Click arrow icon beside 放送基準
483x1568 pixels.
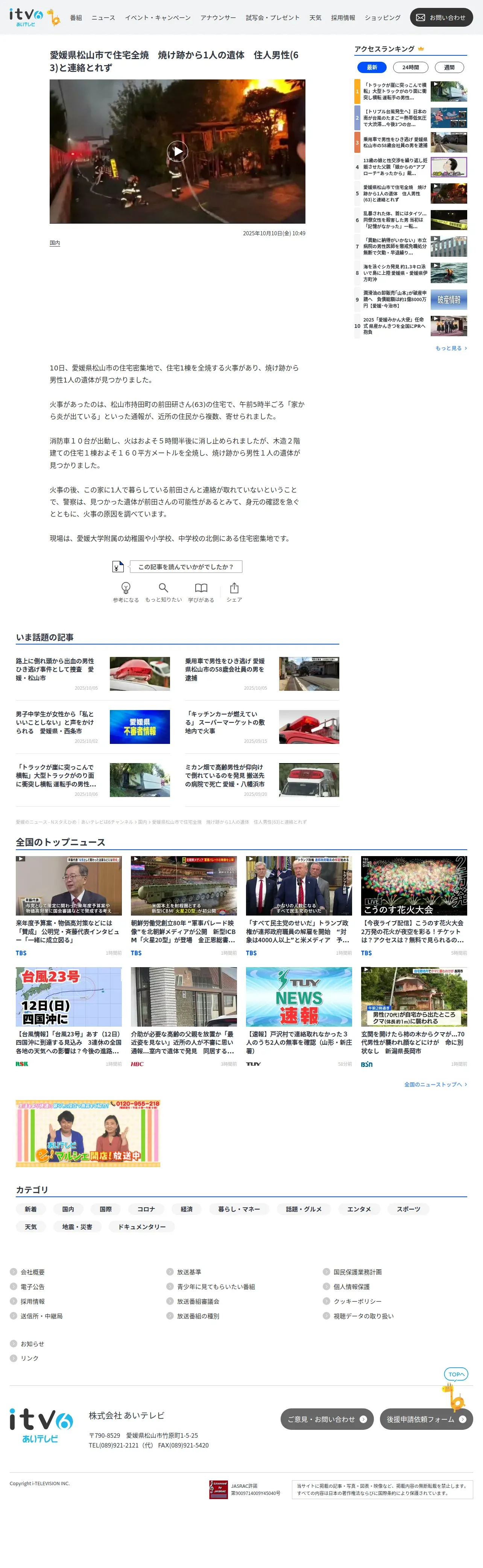coord(170,1272)
